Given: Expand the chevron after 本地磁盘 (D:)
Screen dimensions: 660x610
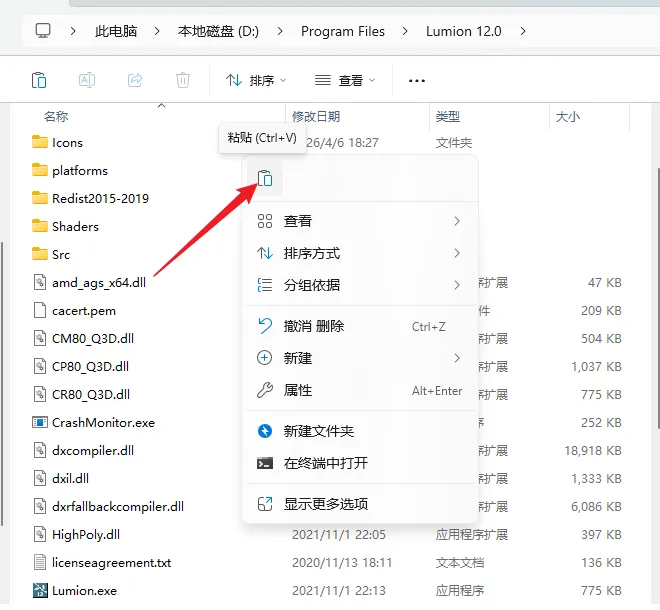Looking at the screenshot, I should [x=280, y=31].
